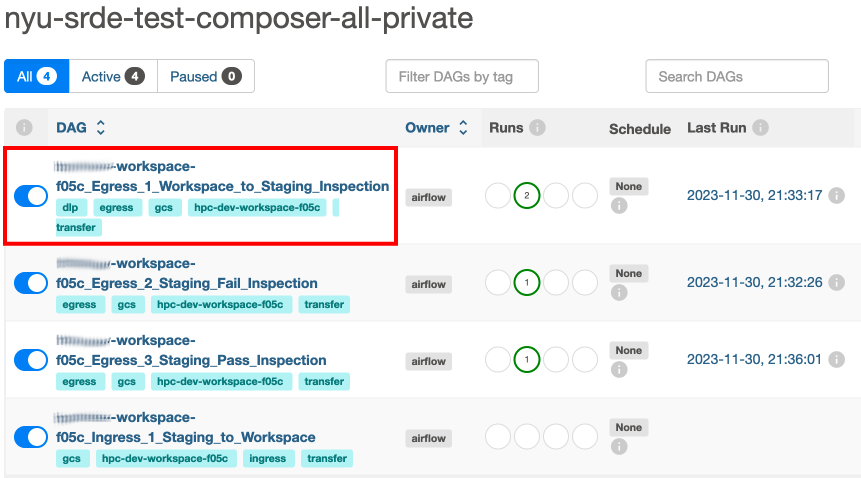Click info icon next to 21:33:17 last run
This screenshot has height=478, width=861.
tap(836, 195)
